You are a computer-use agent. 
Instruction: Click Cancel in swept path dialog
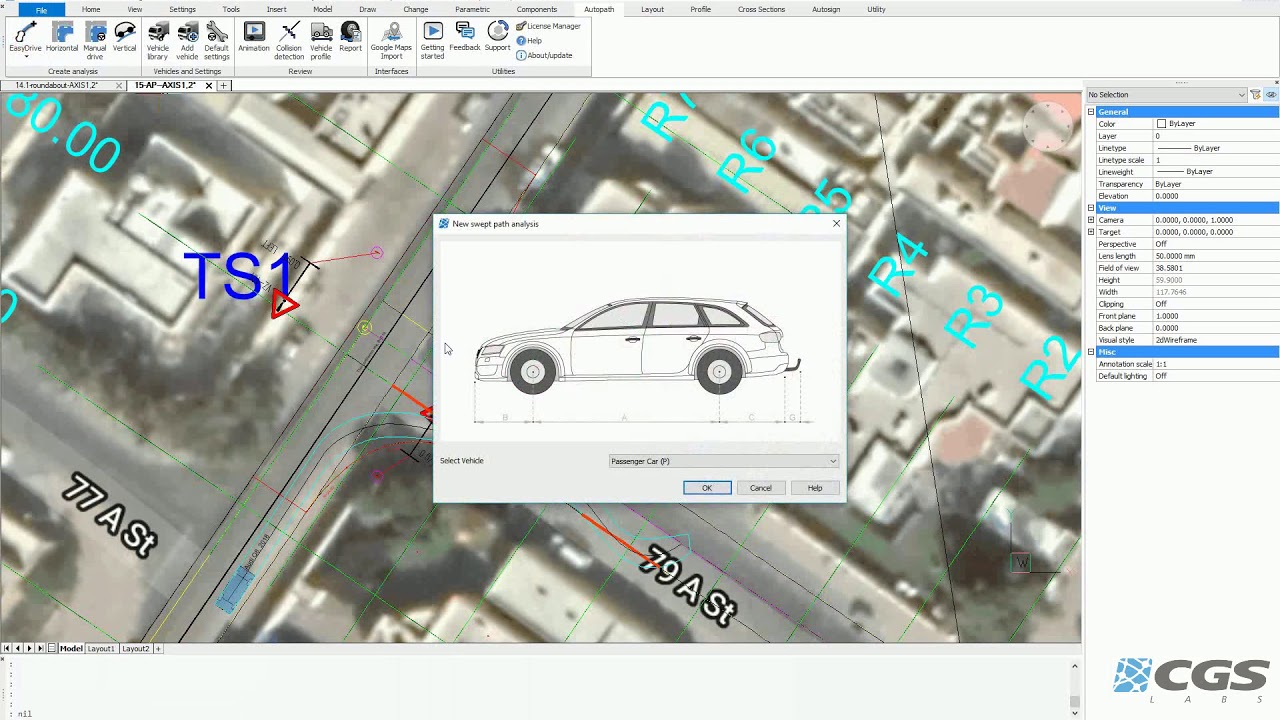click(x=761, y=488)
